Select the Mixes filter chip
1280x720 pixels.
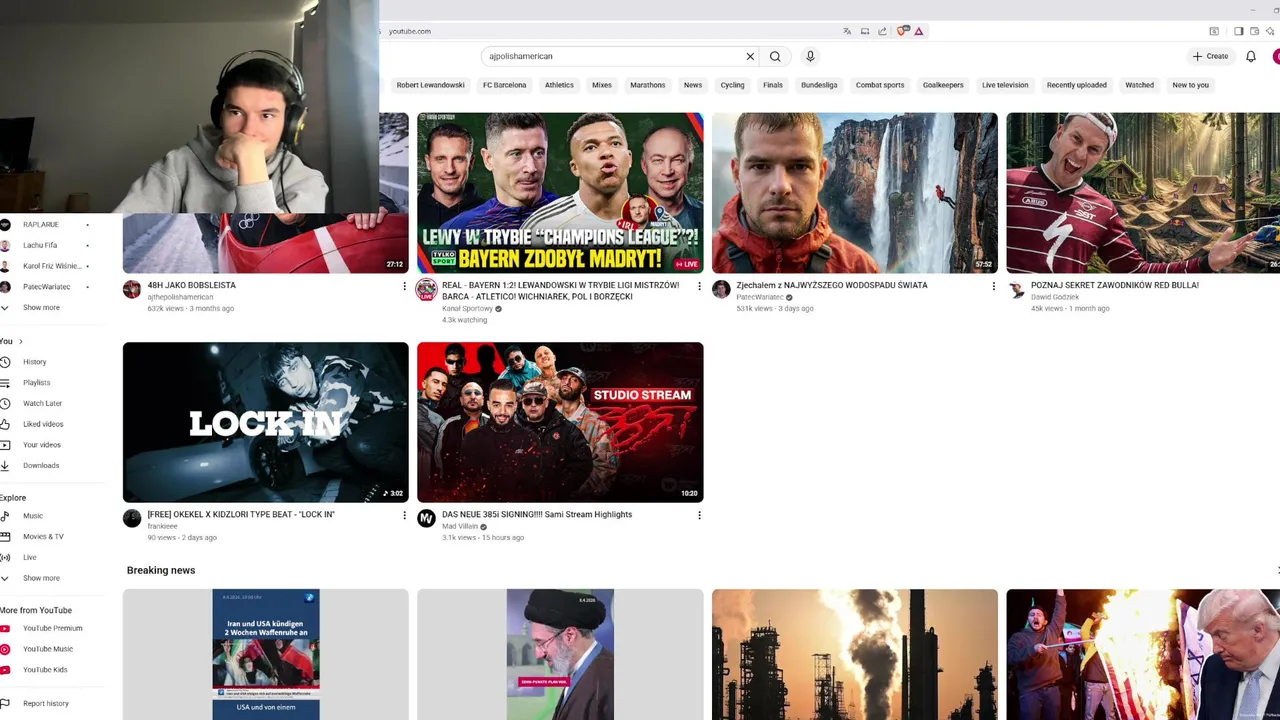601,85
